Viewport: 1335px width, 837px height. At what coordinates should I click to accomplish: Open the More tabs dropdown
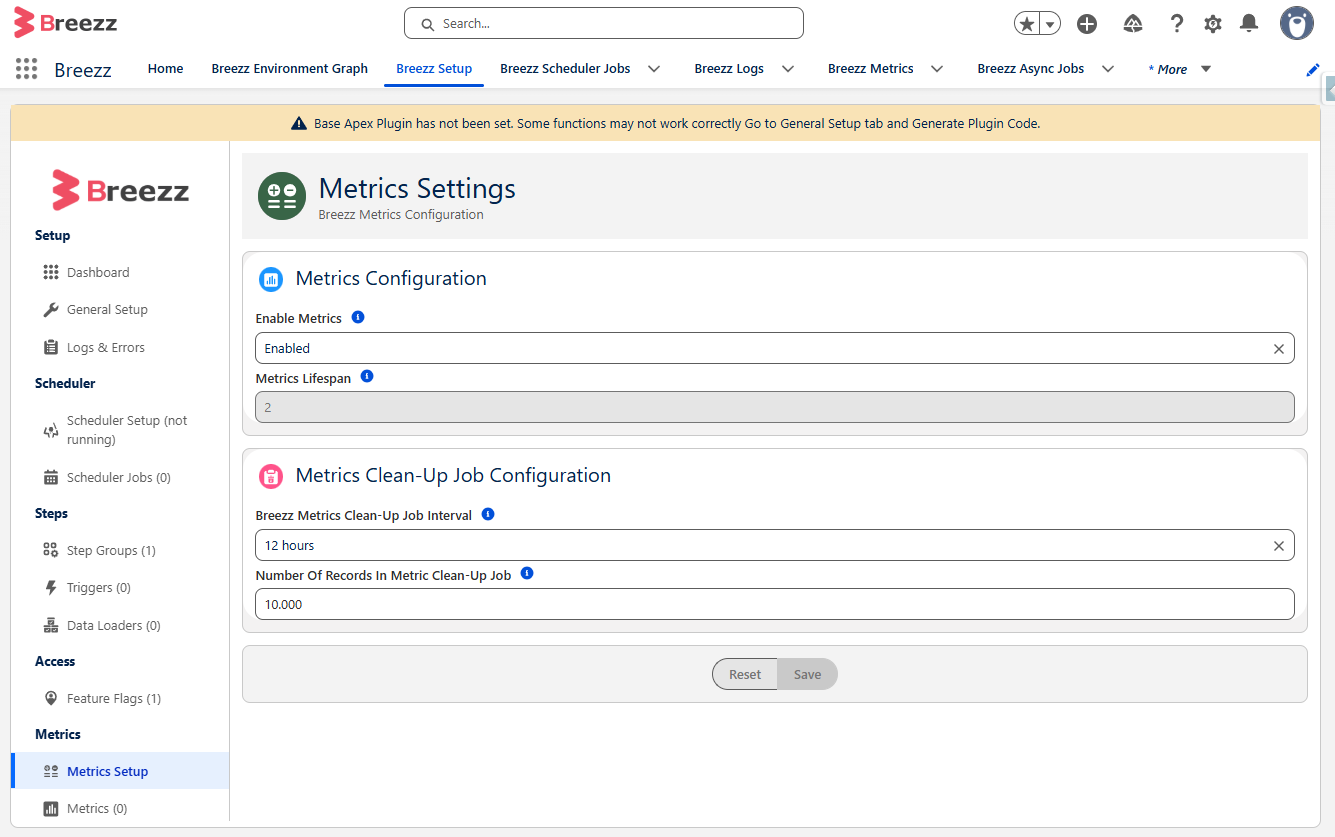1180,69
